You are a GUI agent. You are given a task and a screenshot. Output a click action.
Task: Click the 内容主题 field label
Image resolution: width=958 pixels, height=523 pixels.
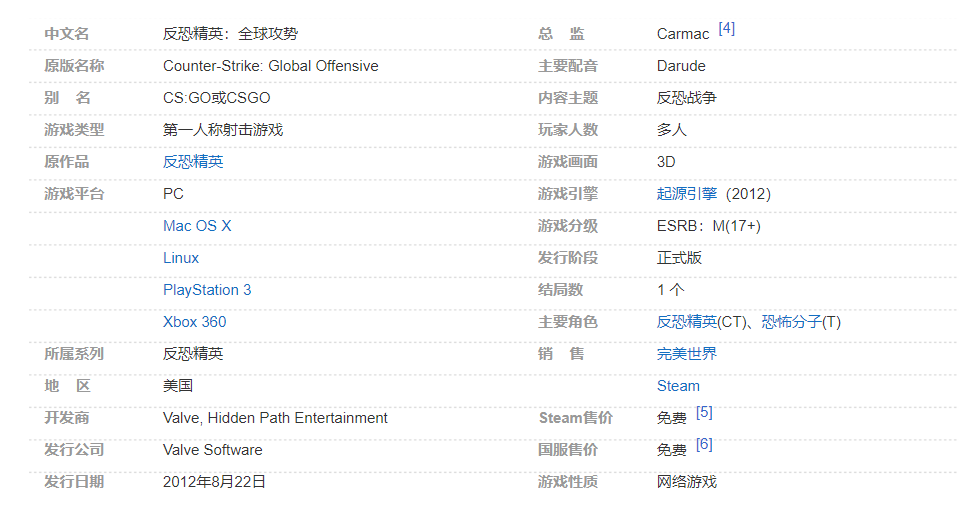click(568, 98)
